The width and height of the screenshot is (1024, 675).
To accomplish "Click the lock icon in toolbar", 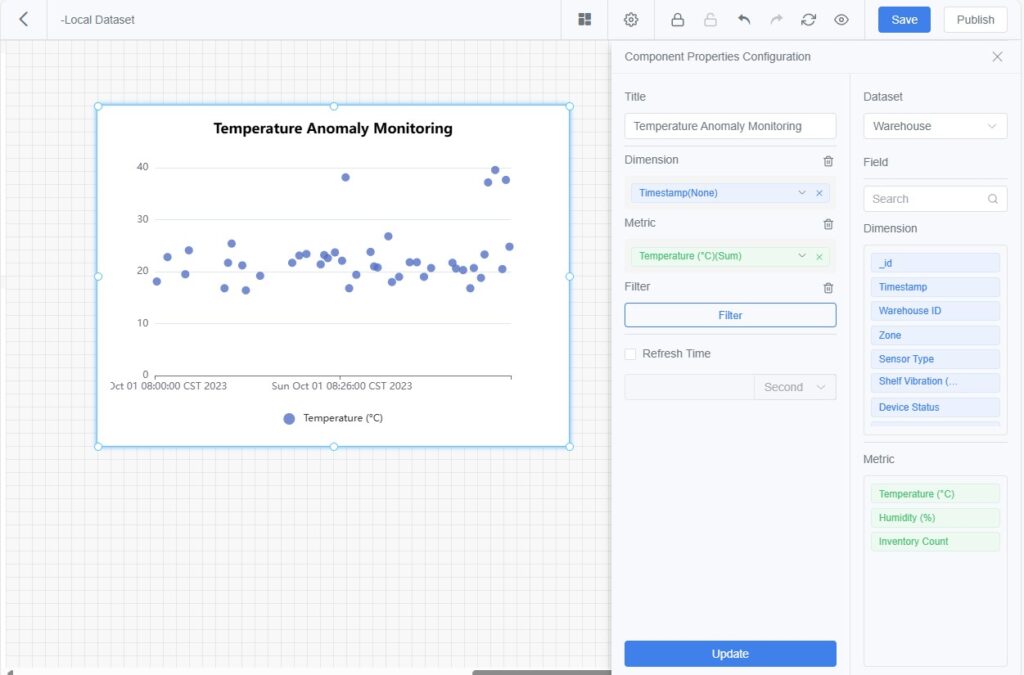I will [677, 19].
